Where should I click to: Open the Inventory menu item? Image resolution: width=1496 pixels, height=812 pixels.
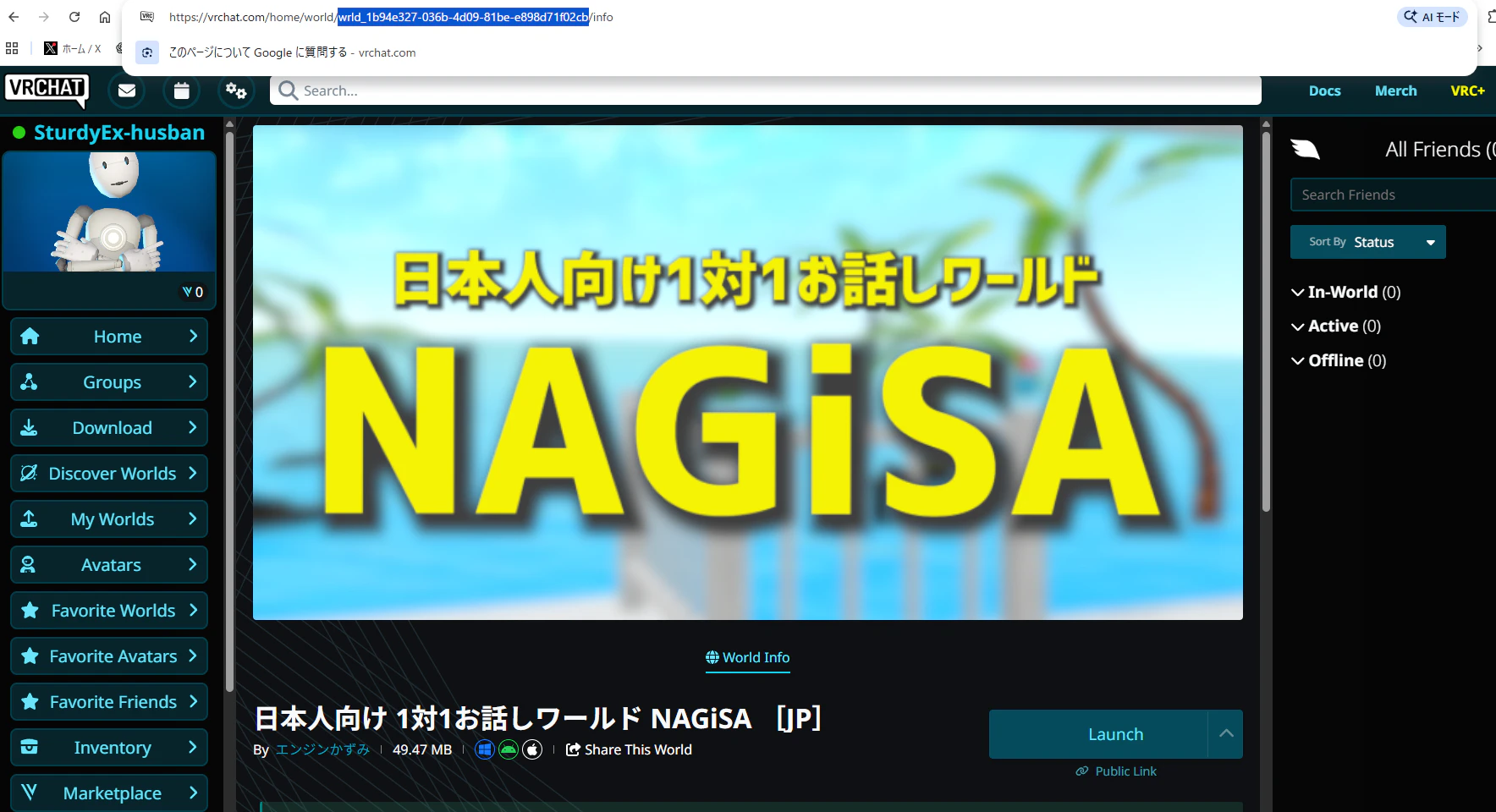point(109,747)
